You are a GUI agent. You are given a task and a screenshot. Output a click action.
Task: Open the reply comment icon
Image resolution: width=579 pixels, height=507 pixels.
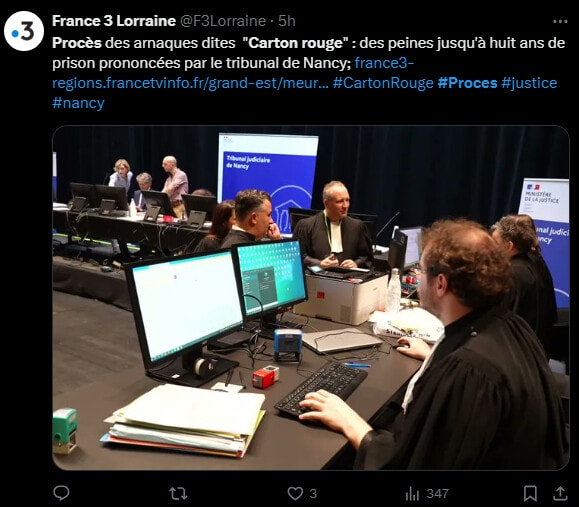point(61,493)
